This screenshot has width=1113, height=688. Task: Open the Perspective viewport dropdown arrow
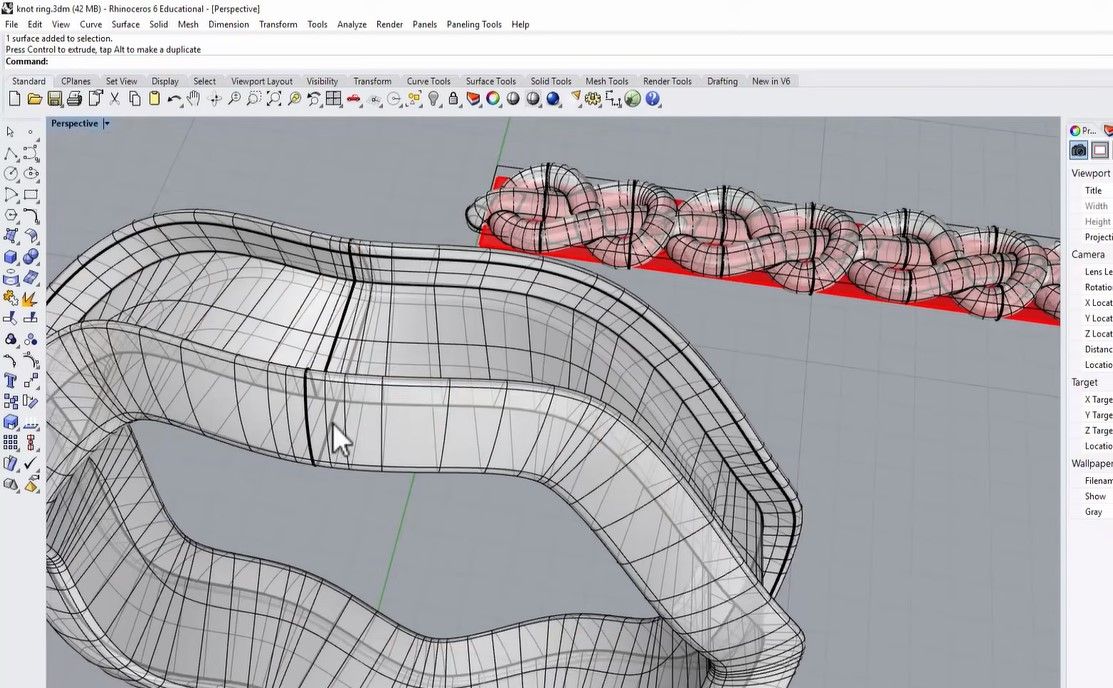107,124
